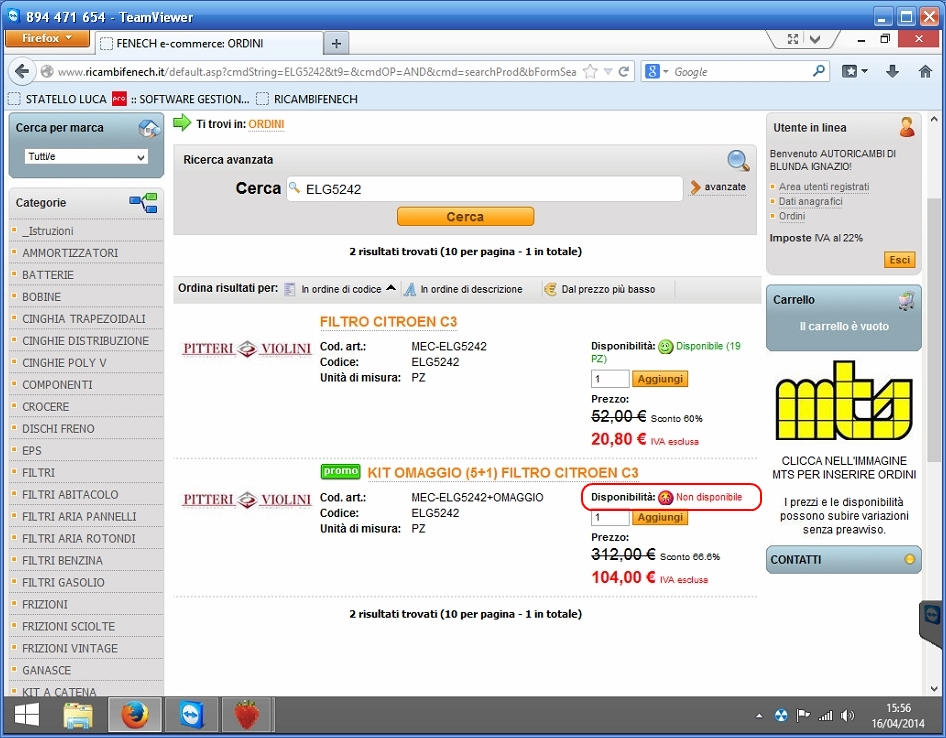Viewport: 946px width, 738px height.
Task: Open the Ordini link in the user panel
Action: pyautogui.click(x=792, y=216)
